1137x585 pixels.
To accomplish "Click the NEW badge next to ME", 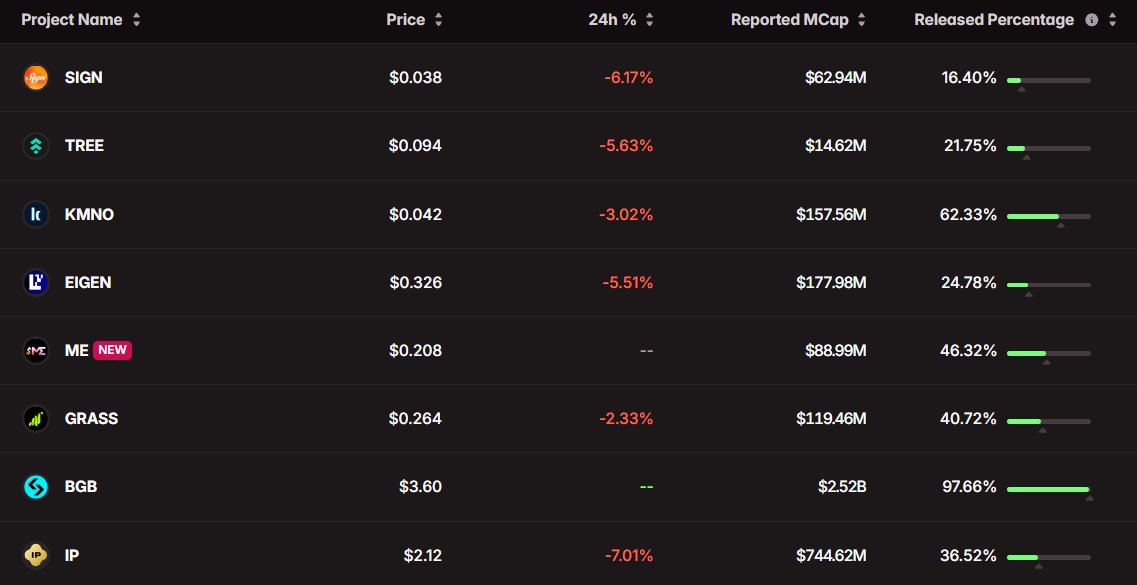I will (x=112, y=350).
